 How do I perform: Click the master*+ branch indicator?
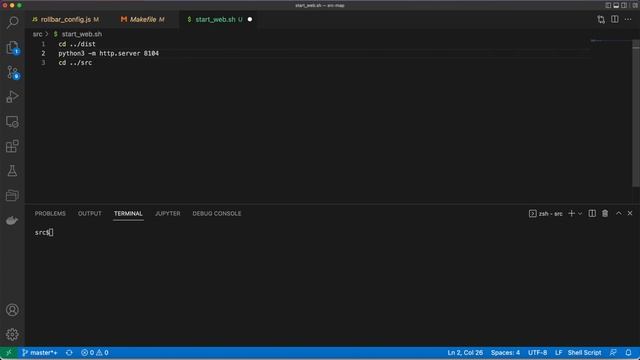click(40, 353)
